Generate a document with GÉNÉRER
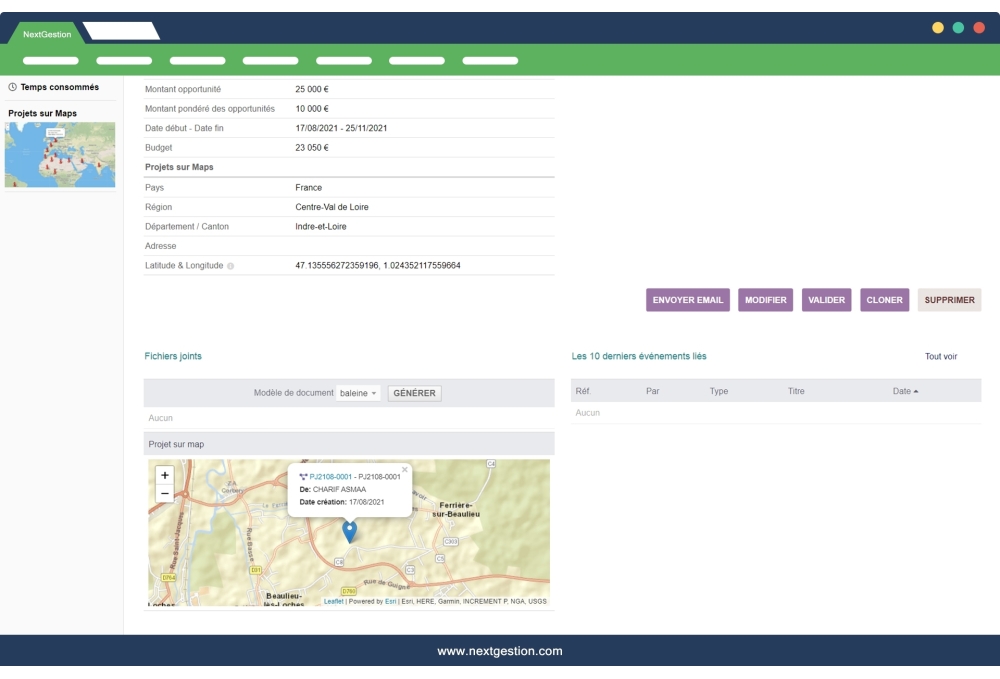1000x679 pixels. (414, 393)
